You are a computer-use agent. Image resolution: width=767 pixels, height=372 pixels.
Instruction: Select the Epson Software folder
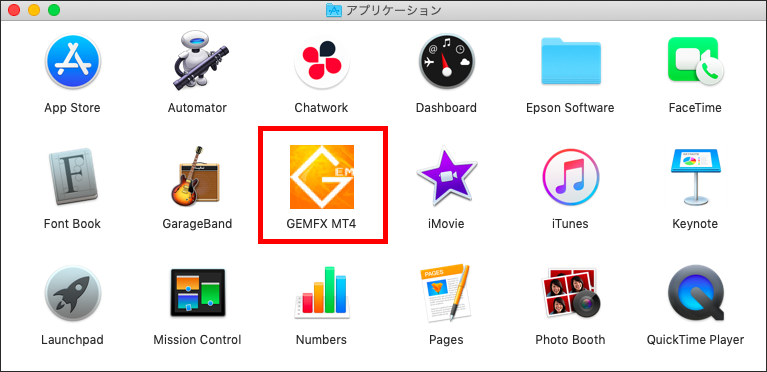(x=571, y=60)
